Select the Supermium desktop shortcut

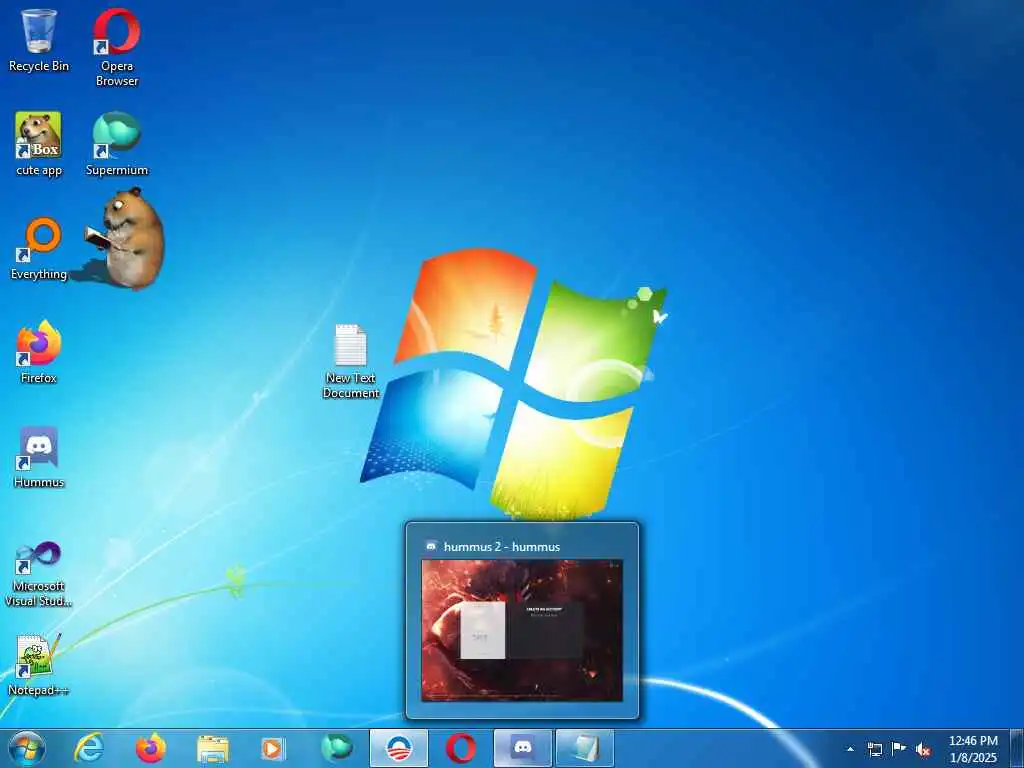click(x=116, y=144)
